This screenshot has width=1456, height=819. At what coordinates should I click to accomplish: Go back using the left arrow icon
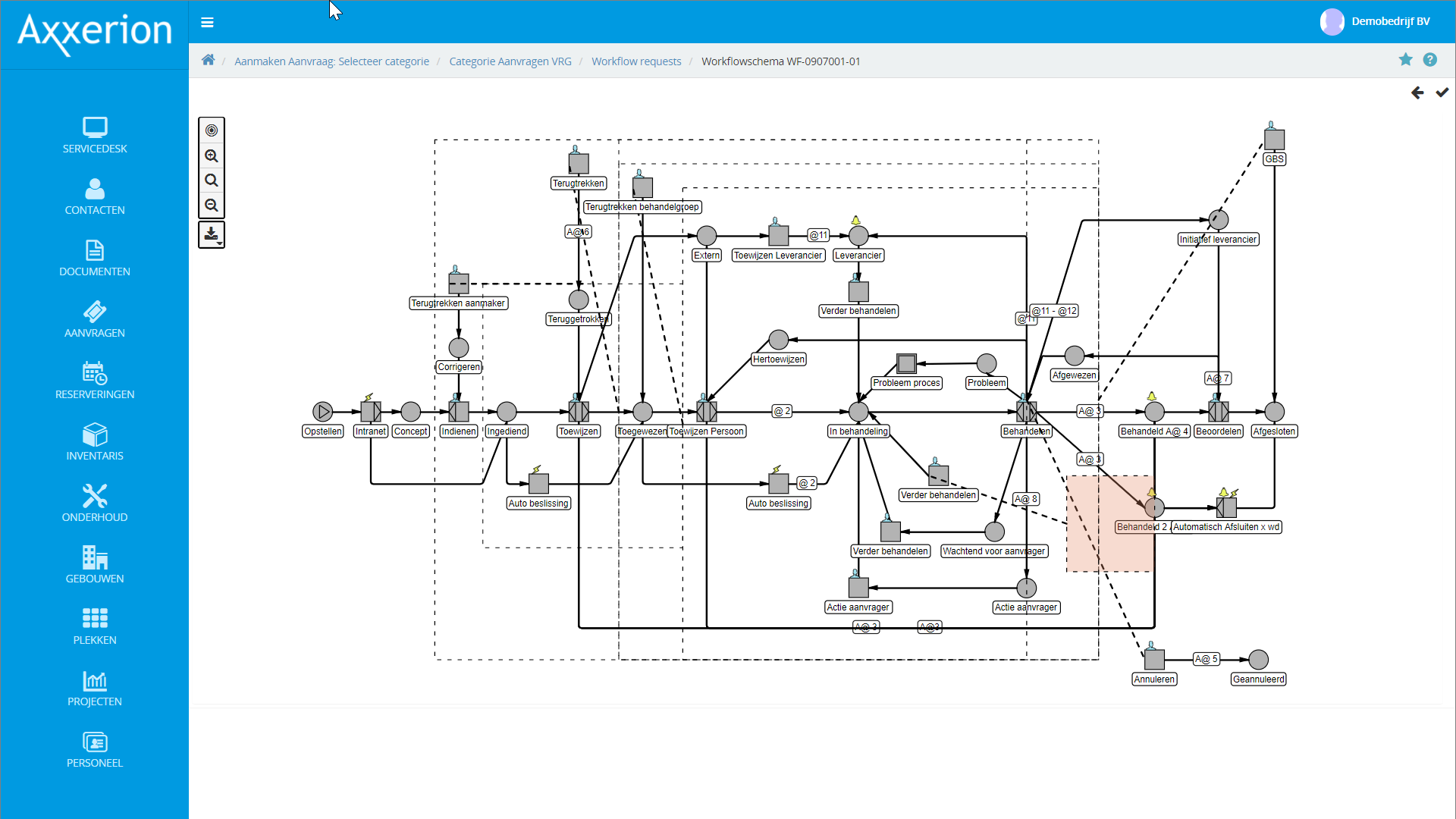tap(1417, 93)
